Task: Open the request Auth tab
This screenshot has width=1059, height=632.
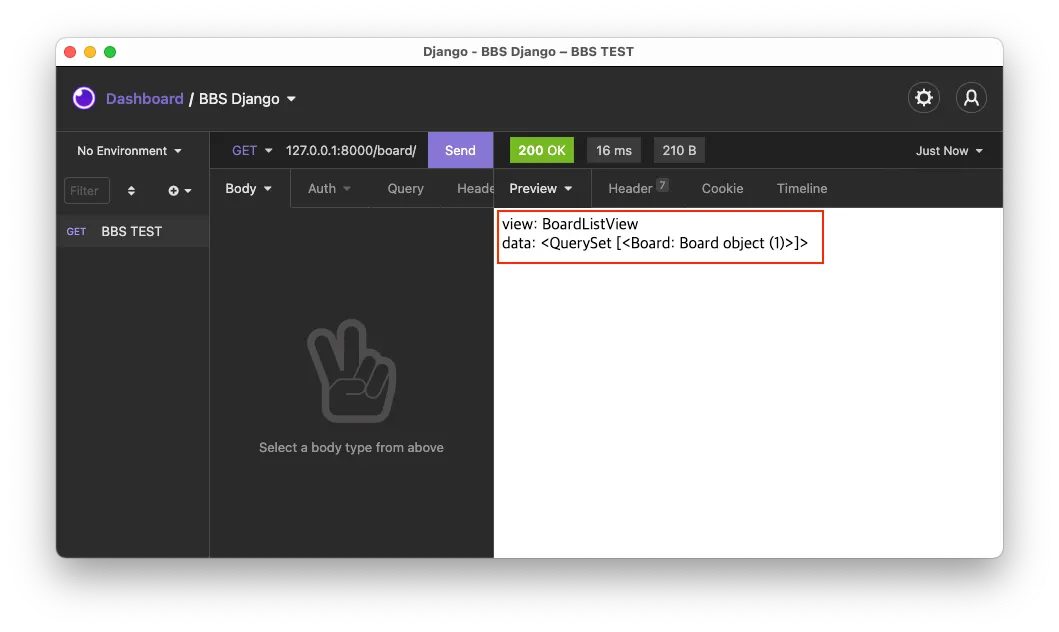Action: (329, 189)
